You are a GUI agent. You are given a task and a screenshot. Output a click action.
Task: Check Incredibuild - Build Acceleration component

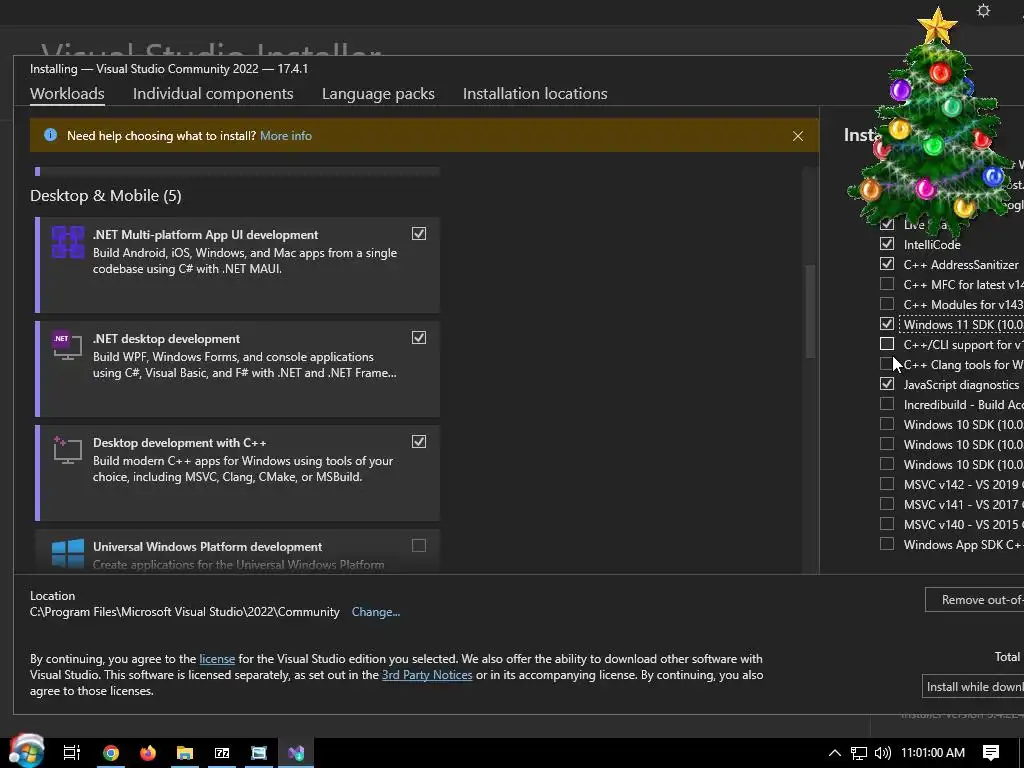887,404
